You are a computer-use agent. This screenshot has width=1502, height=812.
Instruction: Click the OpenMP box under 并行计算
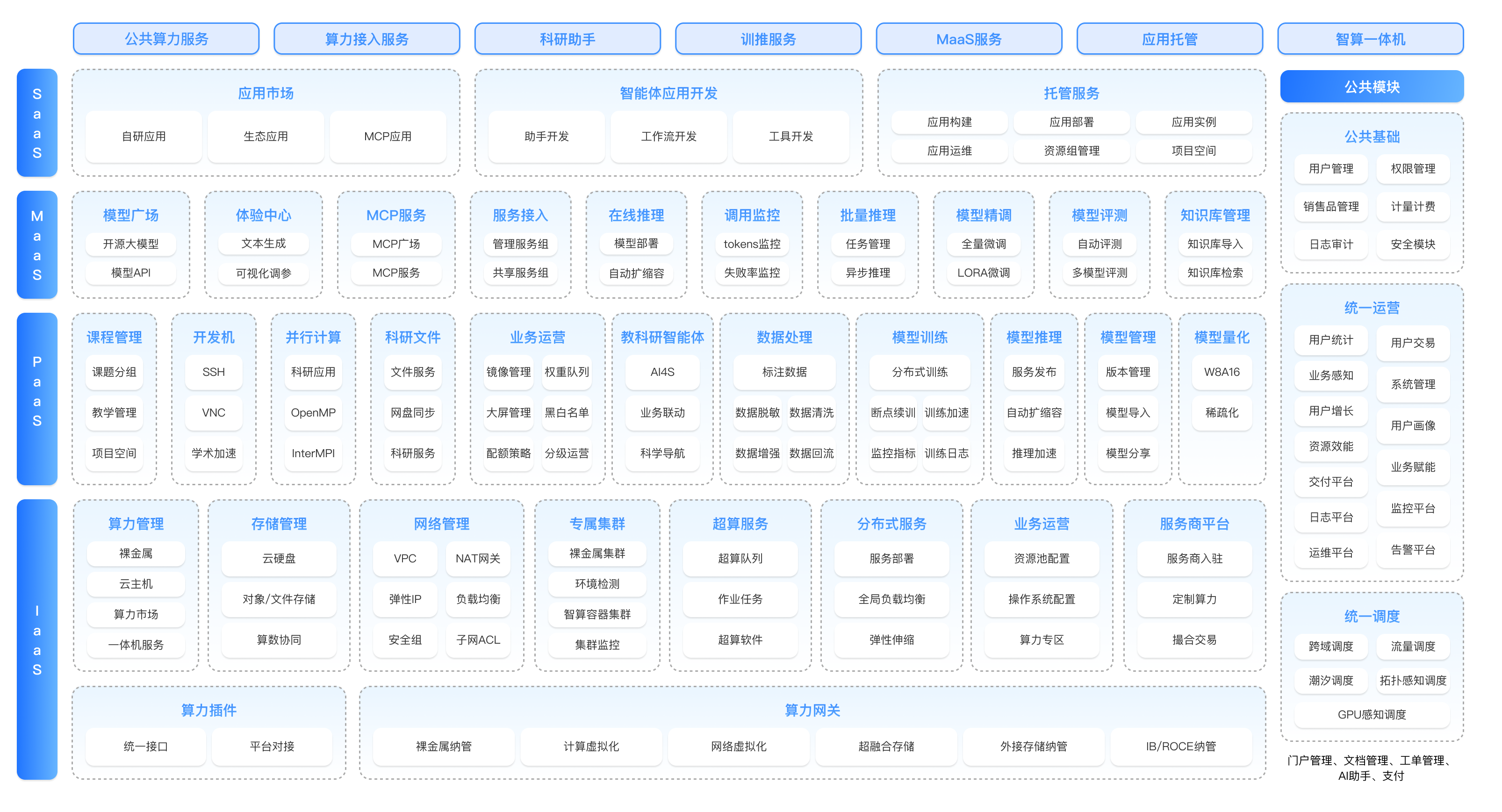pos(313,413)
